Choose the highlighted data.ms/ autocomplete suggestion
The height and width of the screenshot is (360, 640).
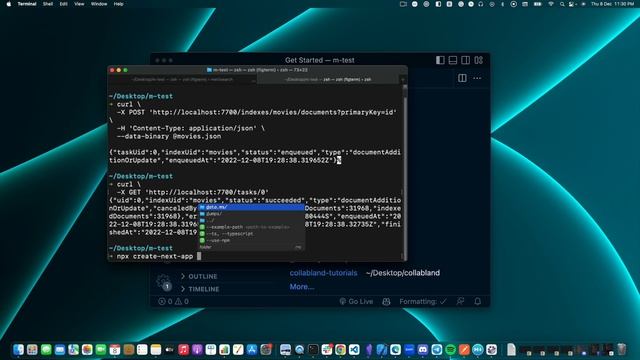point(251,207)
